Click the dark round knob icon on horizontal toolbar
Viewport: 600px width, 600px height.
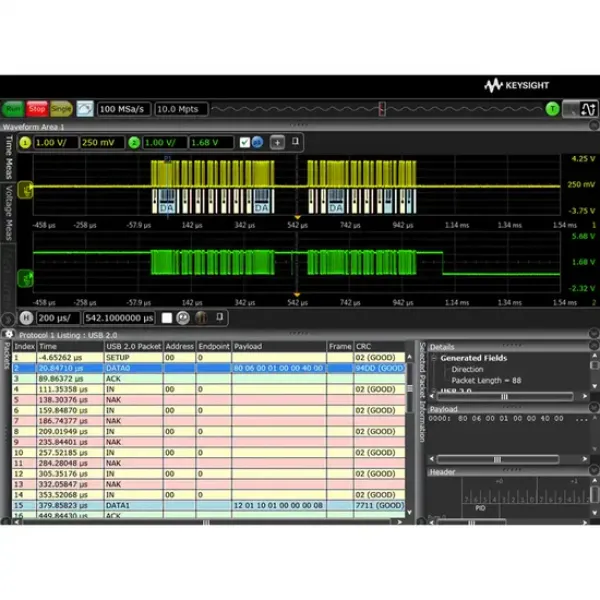tap(202, 318)
